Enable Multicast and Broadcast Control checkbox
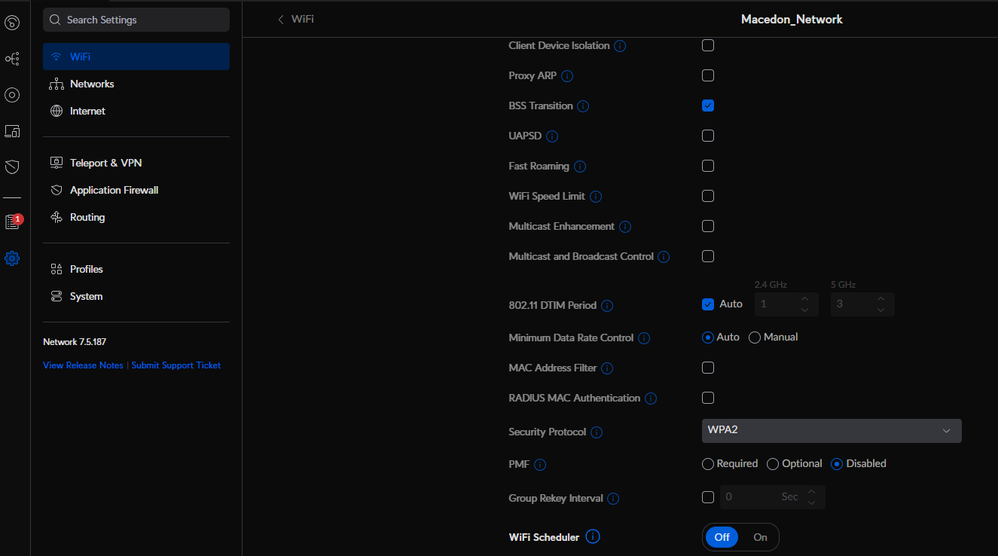This screenshot has height=556, width=998. pos(708,256)
